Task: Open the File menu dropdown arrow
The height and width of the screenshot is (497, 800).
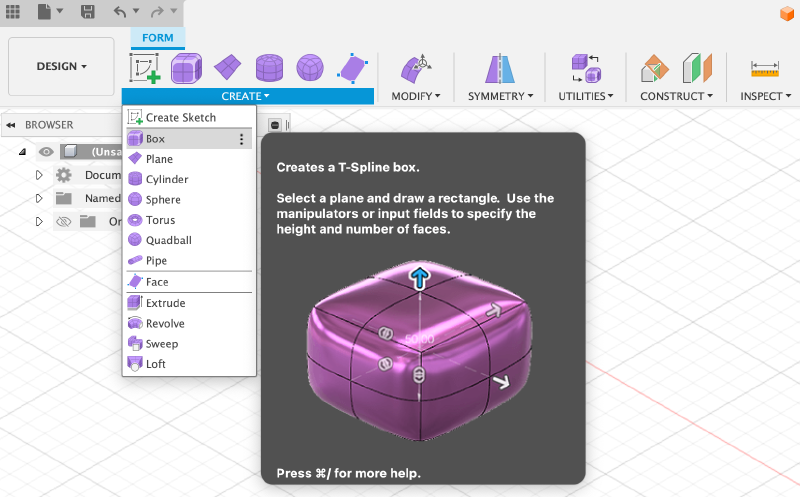Action: click(x=60, y=11)
